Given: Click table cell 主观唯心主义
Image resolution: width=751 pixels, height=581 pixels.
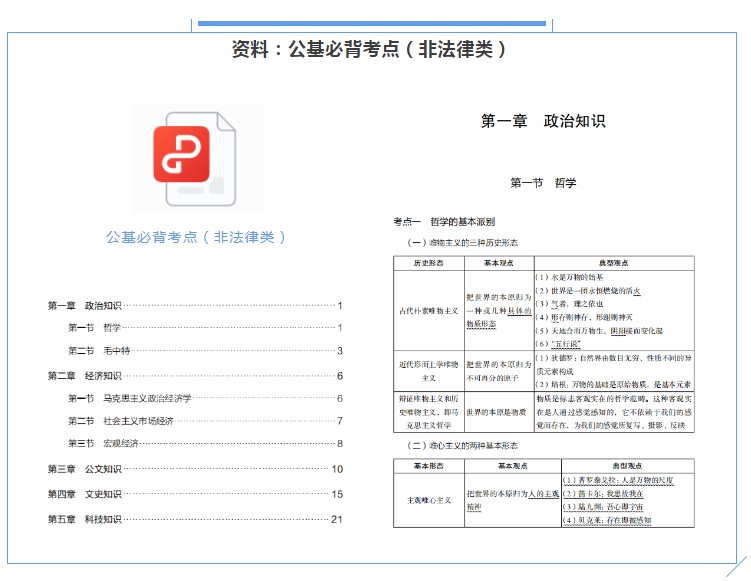Looking at the screenshot, I should click(429, 501).
